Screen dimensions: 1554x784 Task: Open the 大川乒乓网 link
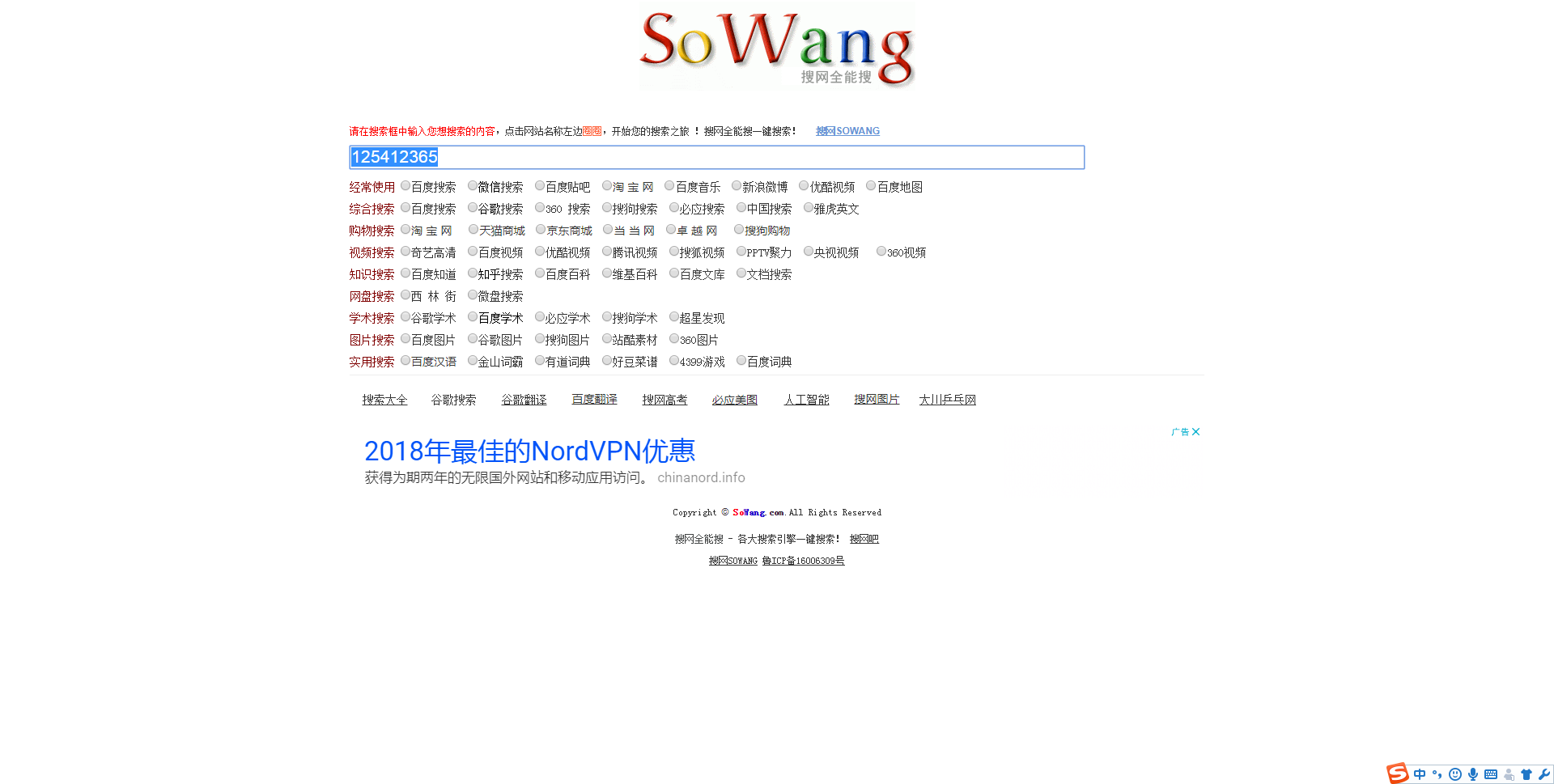coord(947,400)
